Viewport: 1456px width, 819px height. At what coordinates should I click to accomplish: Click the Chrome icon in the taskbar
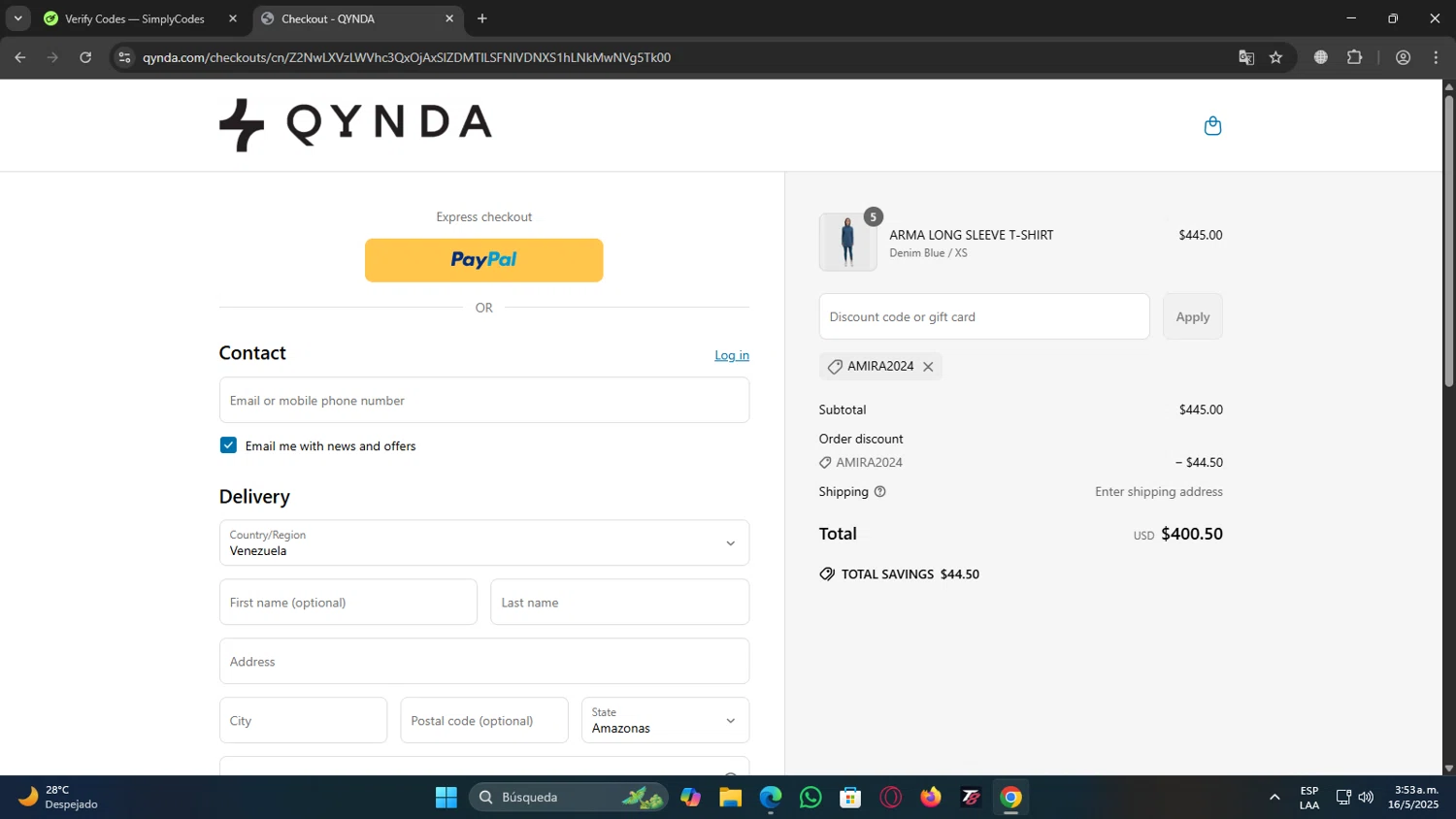click(1011, 798)
